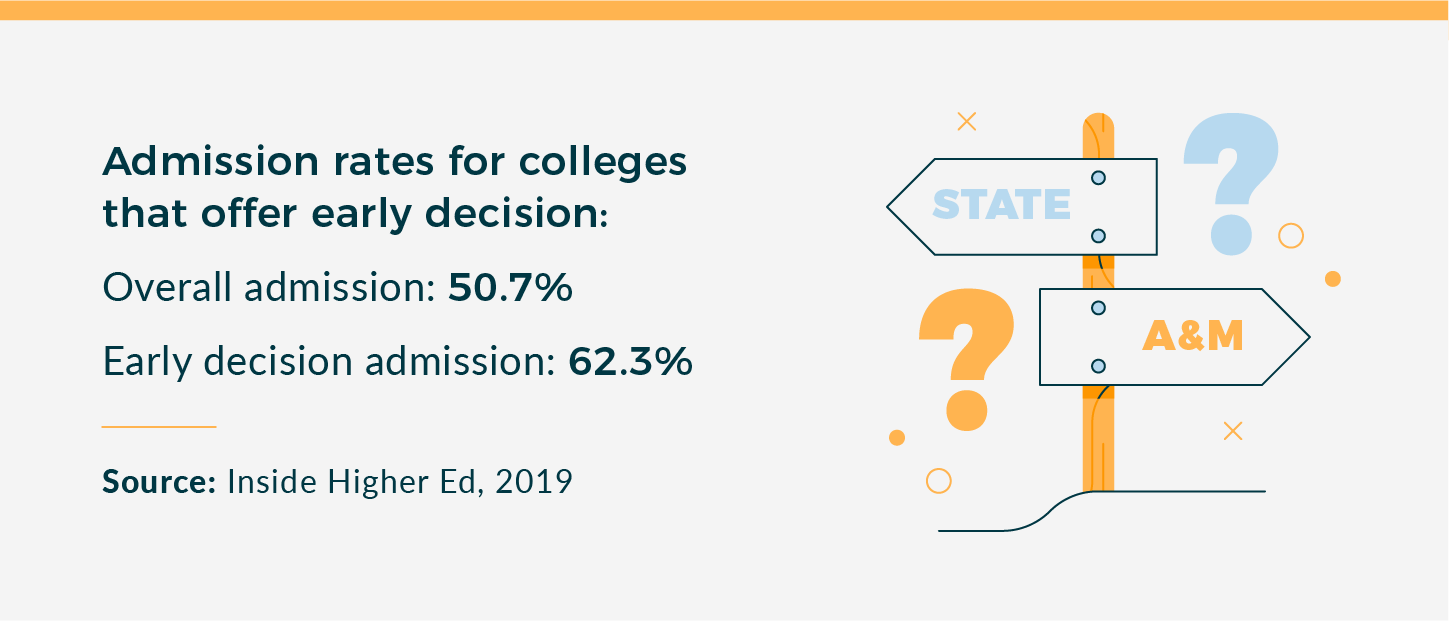Click the curved ground line under signpost
1449x621 pixels.
coord(1102,510)
